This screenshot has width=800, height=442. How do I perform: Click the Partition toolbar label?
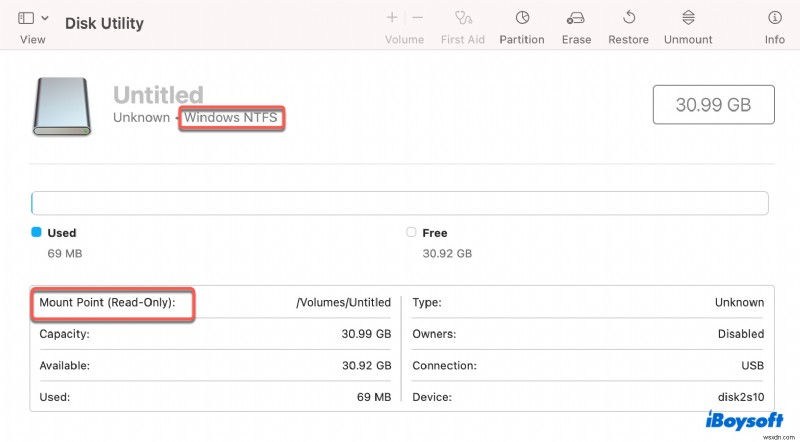point(522,39)
